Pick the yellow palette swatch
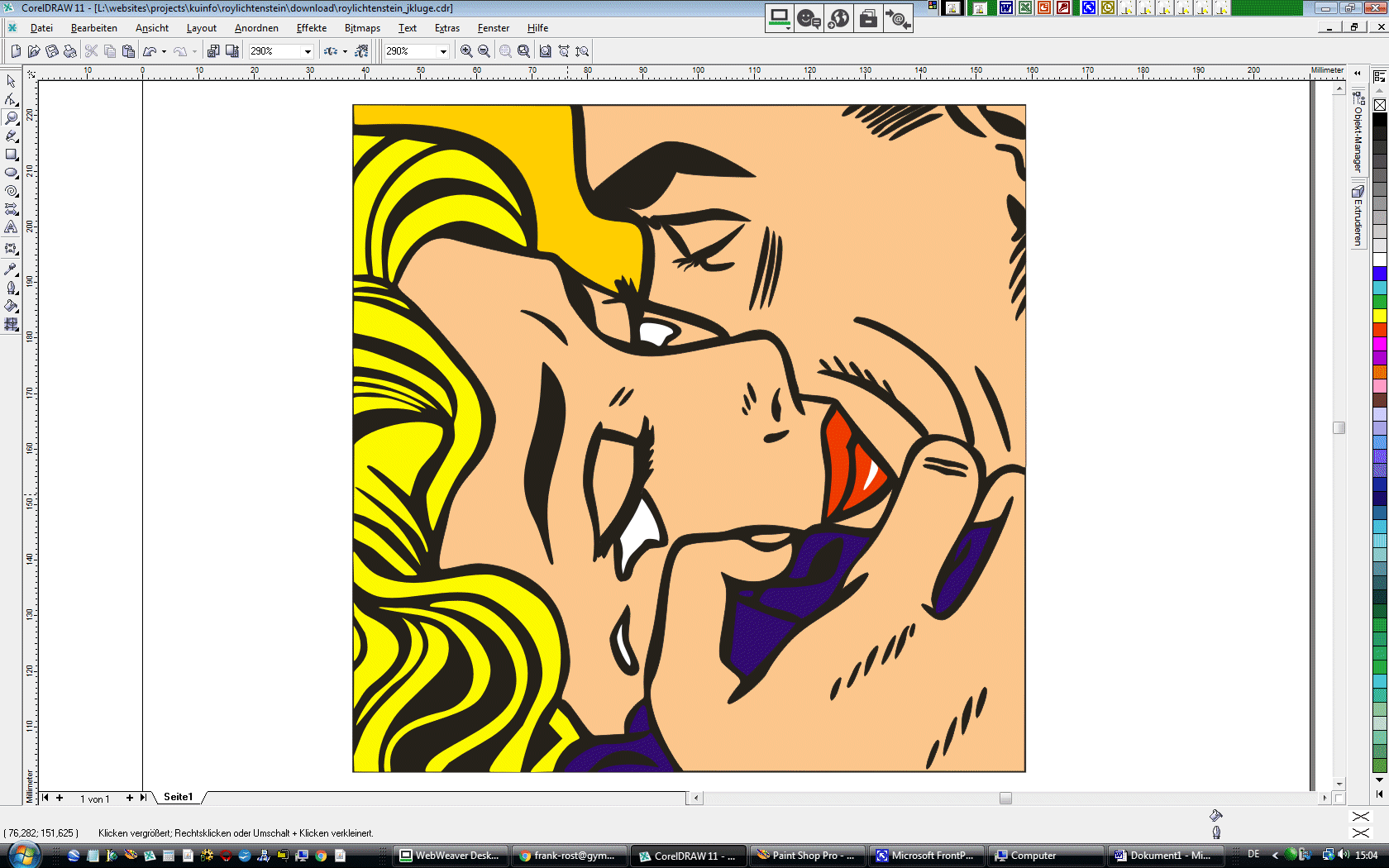 [1380, 316]
